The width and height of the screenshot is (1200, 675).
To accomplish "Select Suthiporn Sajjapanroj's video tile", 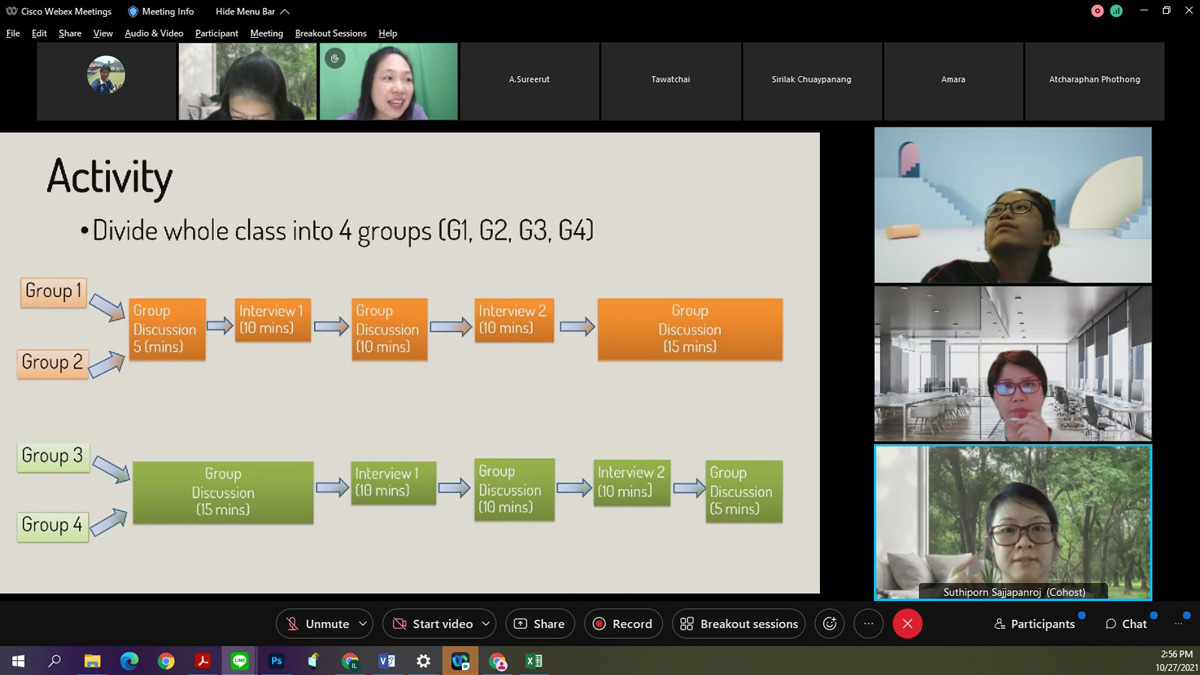I will pos(1012,522).
